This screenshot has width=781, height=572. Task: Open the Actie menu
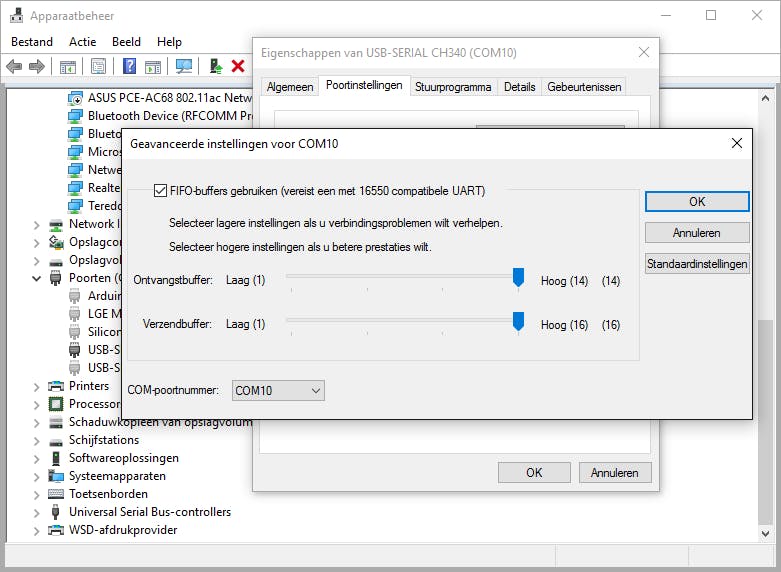tap(83, 42)
